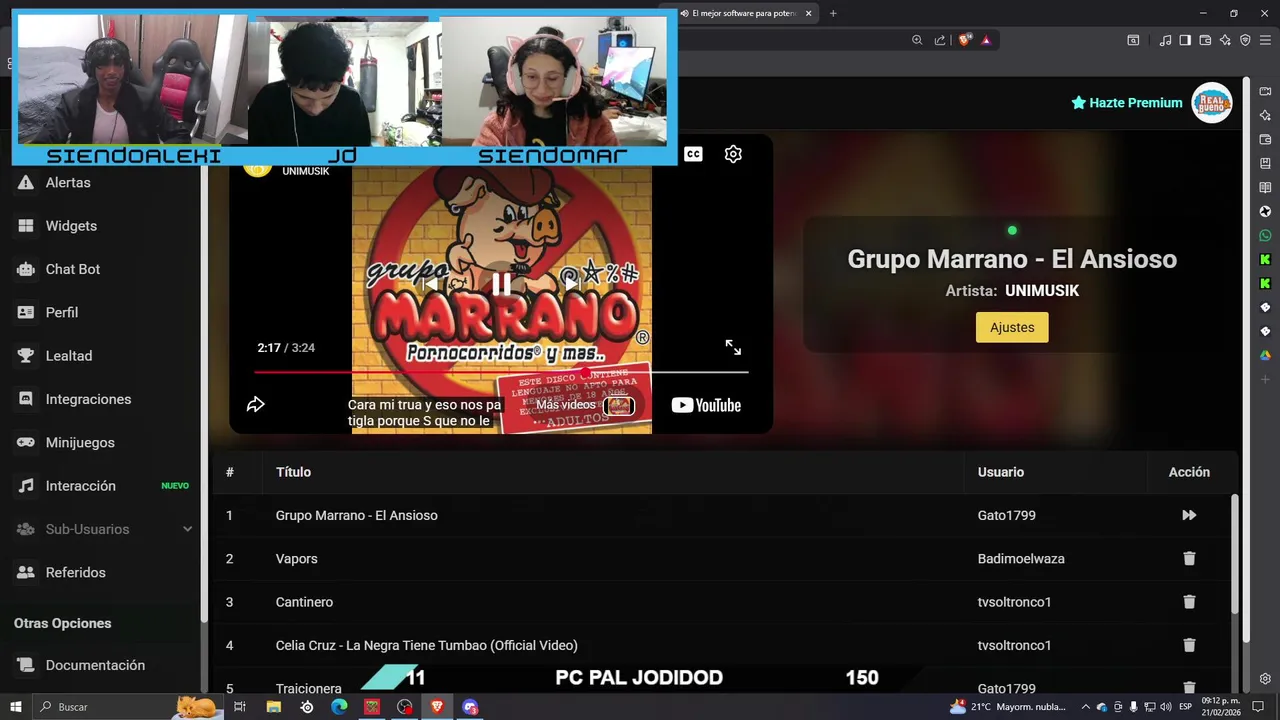Viewport: 1280px width, 720px height.
Task: Click the Hazte Premium link
Action: coord(1127,103)
